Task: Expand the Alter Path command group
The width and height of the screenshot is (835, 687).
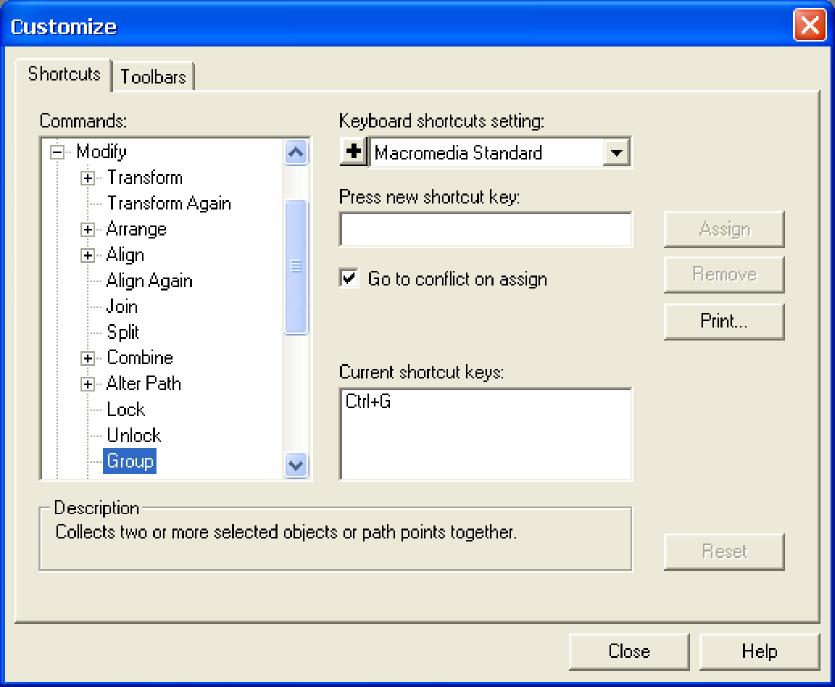Action: 88,384
